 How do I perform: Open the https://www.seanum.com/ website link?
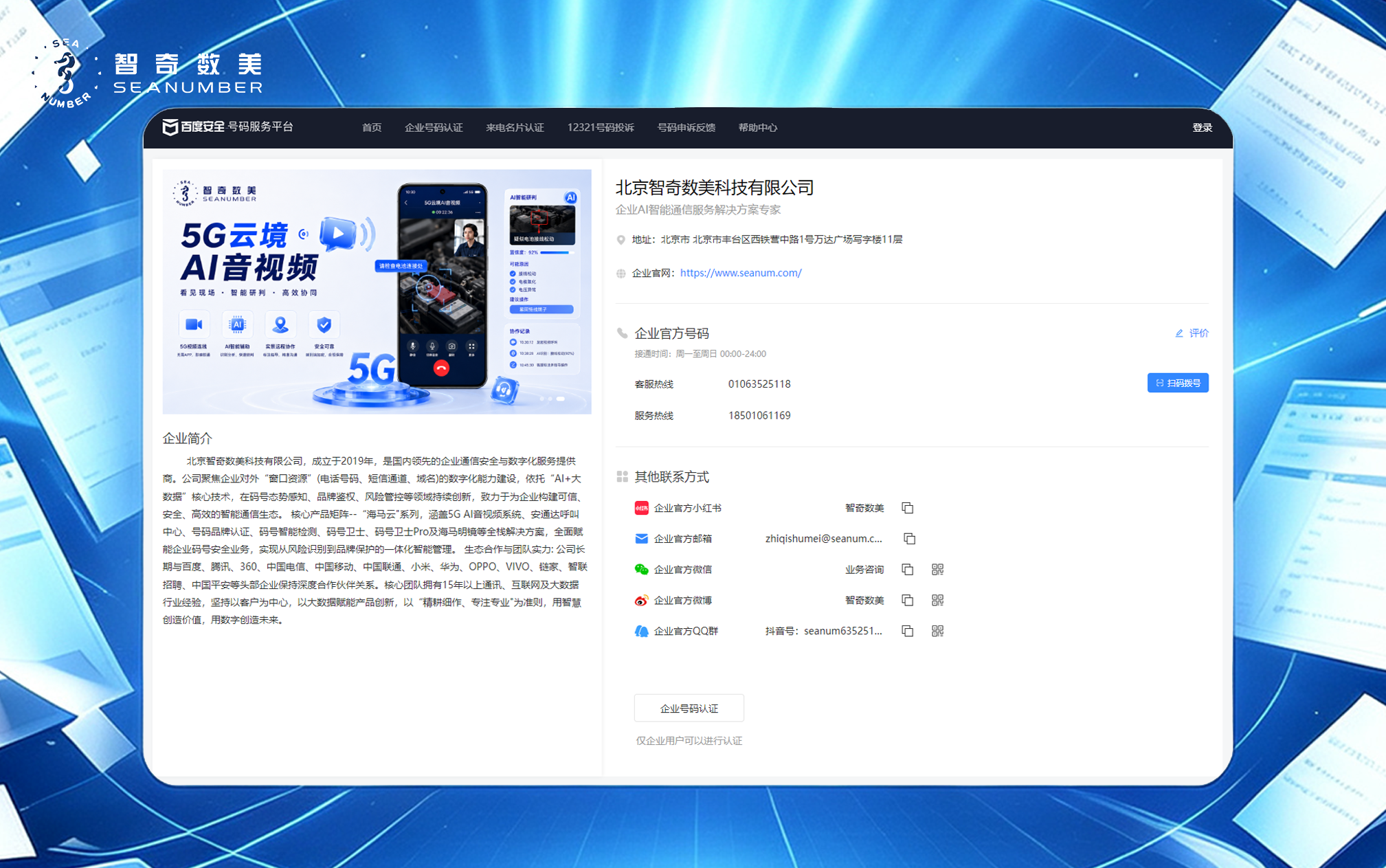click(x=741, y=273)
